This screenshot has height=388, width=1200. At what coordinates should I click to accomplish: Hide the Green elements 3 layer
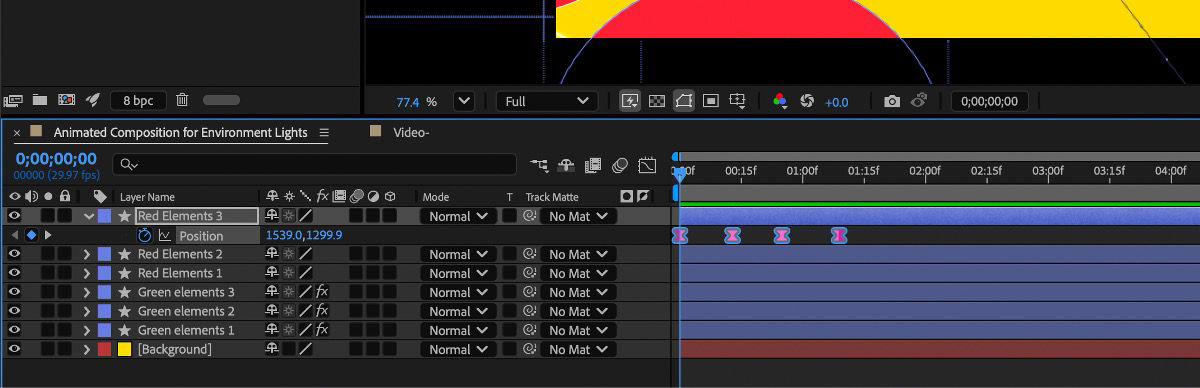[14, 292]
